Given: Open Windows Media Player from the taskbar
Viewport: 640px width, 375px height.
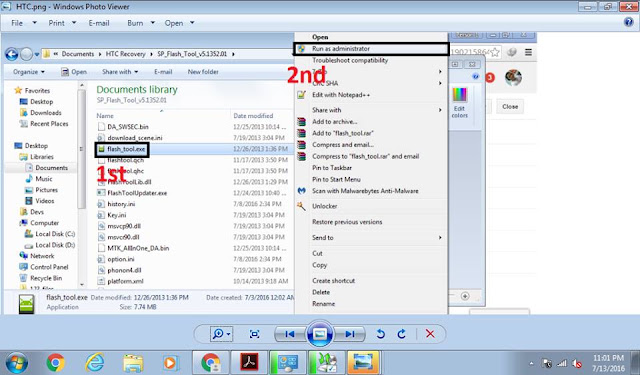Looking at the screenshot, I should [171, 363].
